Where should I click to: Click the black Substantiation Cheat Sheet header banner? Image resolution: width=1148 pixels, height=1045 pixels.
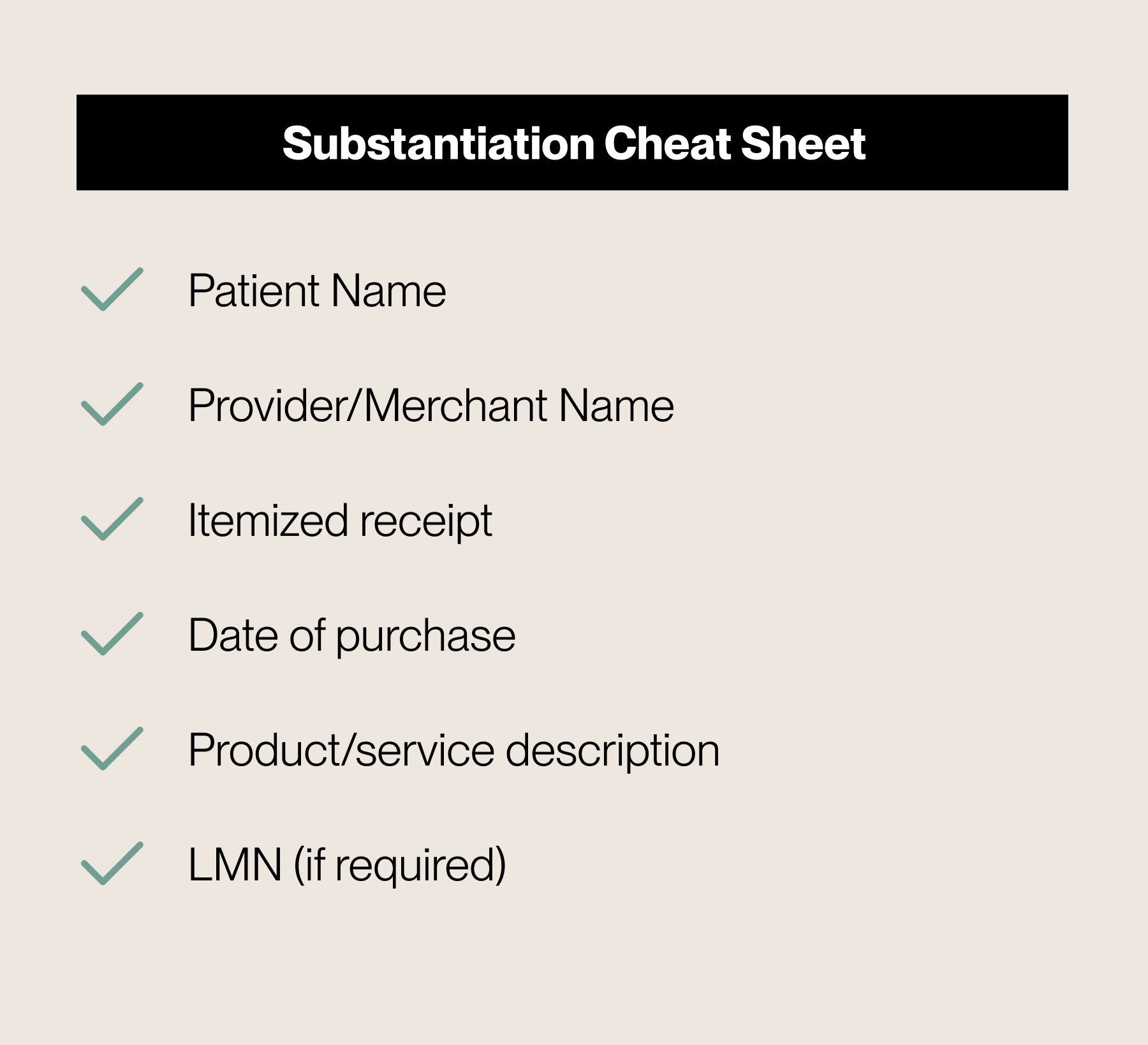tap(572, 142)
